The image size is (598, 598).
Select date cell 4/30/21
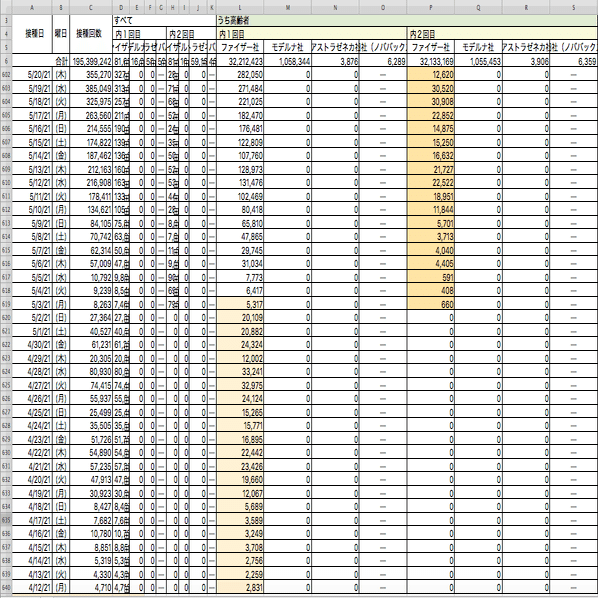coord(32,345)
